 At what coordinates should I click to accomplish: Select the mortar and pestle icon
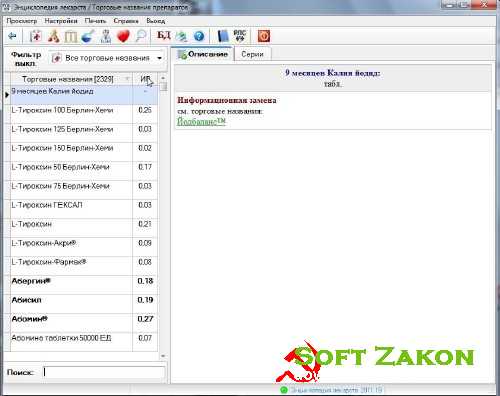(x=88, y=36)
